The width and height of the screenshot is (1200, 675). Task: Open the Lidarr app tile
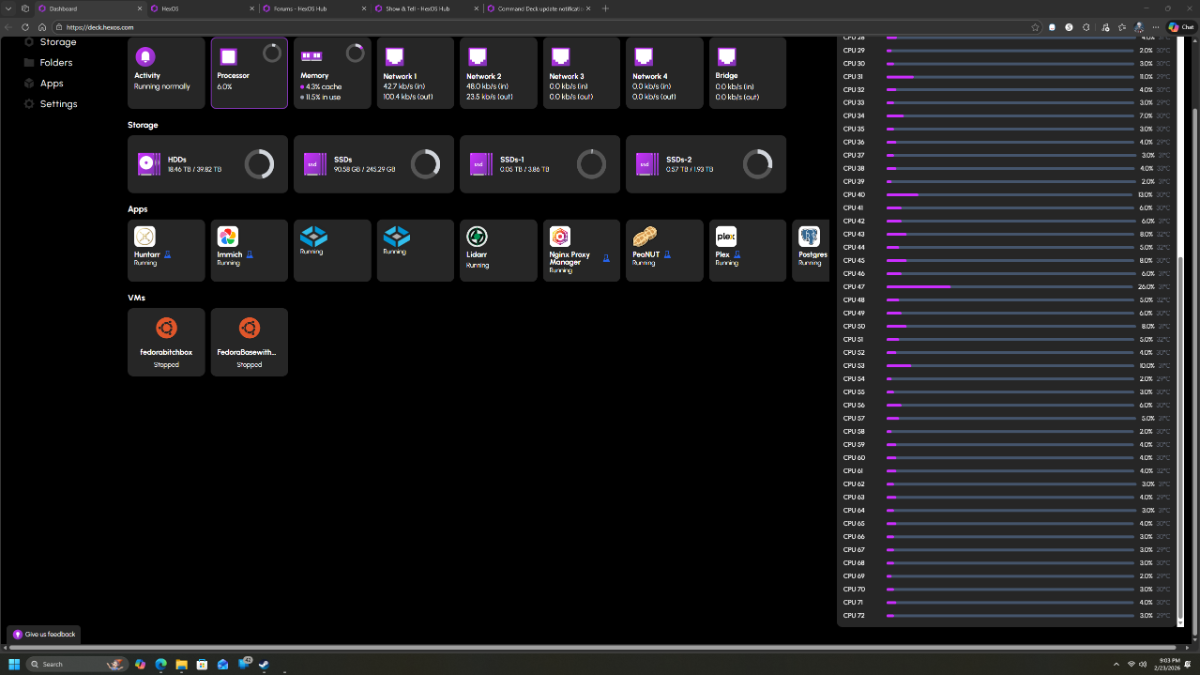point(498,250)
